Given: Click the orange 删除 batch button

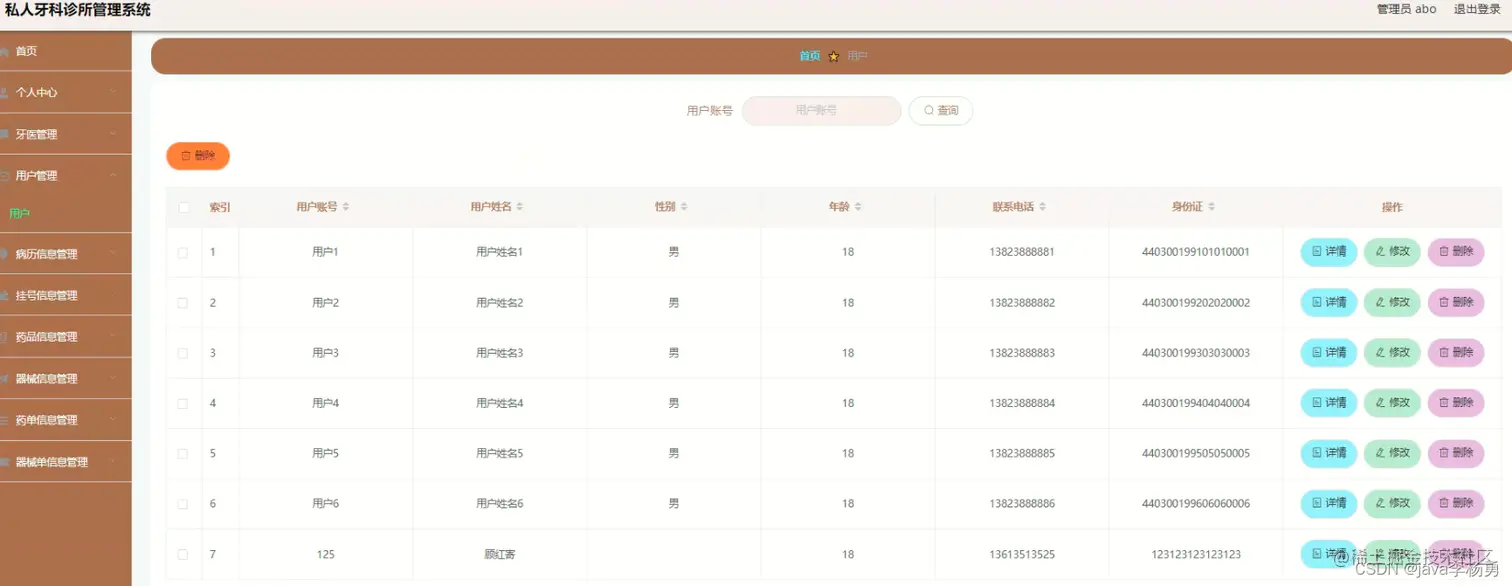Looking at the screenshot, I should pyautogui.click(x=198, y=156).
